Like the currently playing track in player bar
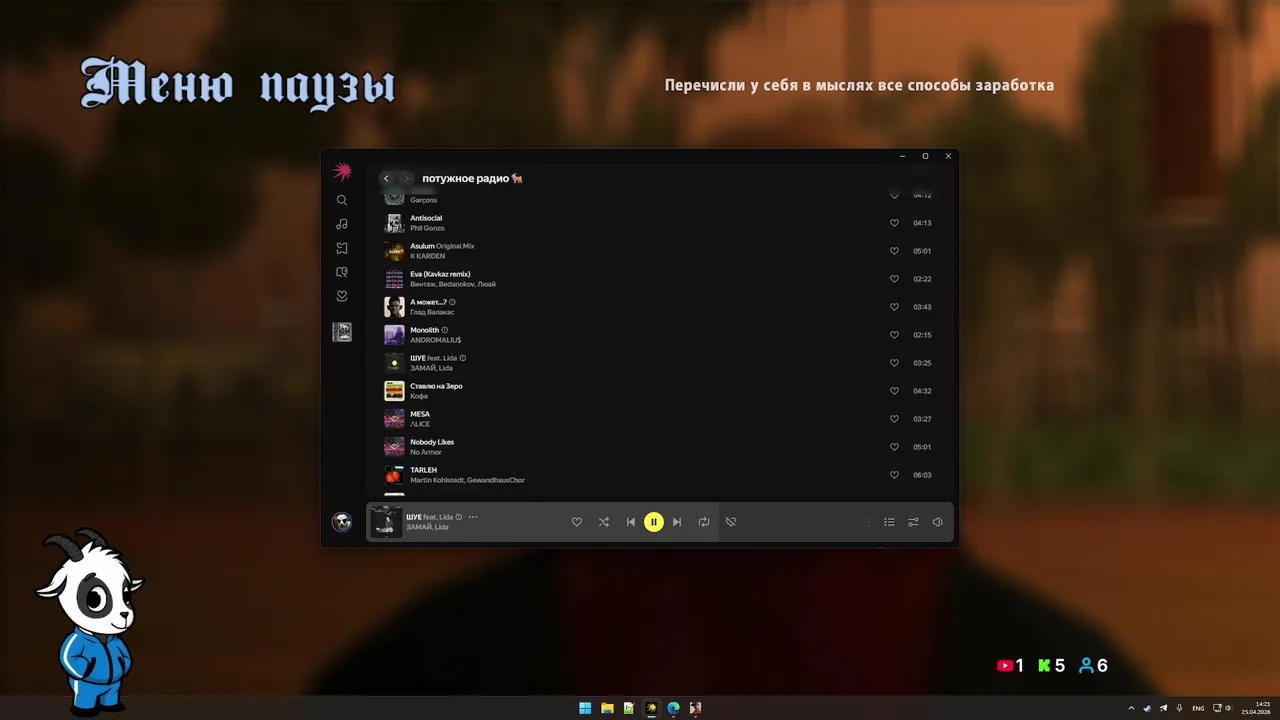Image resolution: width=1280 pixels, height=720 pixels. [x=577, y=522]
